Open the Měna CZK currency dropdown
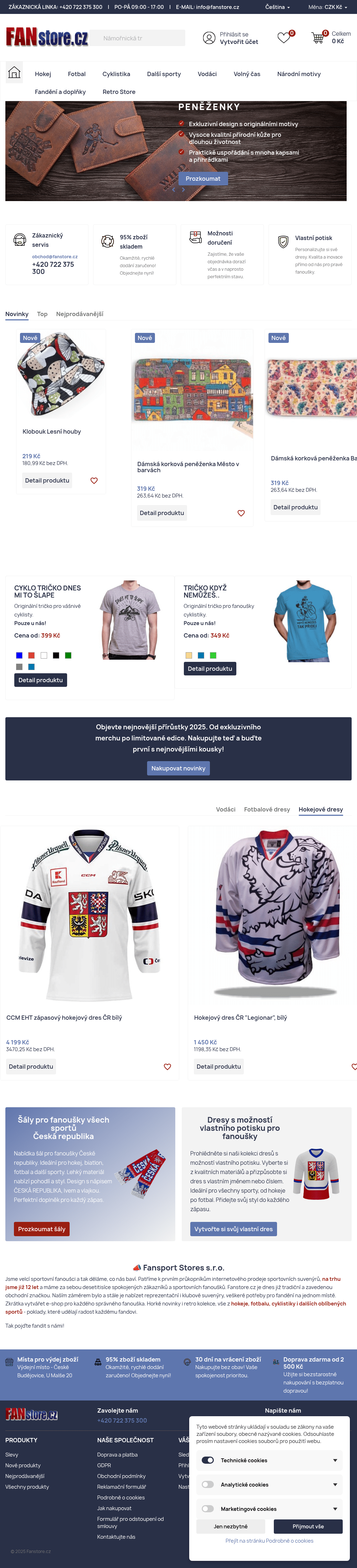The height and width of the screenshot is (1568, 357). pyautogui.click(x=326, y=7)
